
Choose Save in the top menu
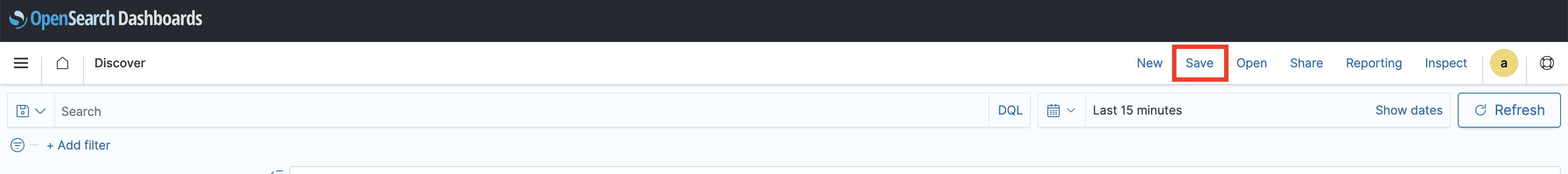[x=1199, y=63]
